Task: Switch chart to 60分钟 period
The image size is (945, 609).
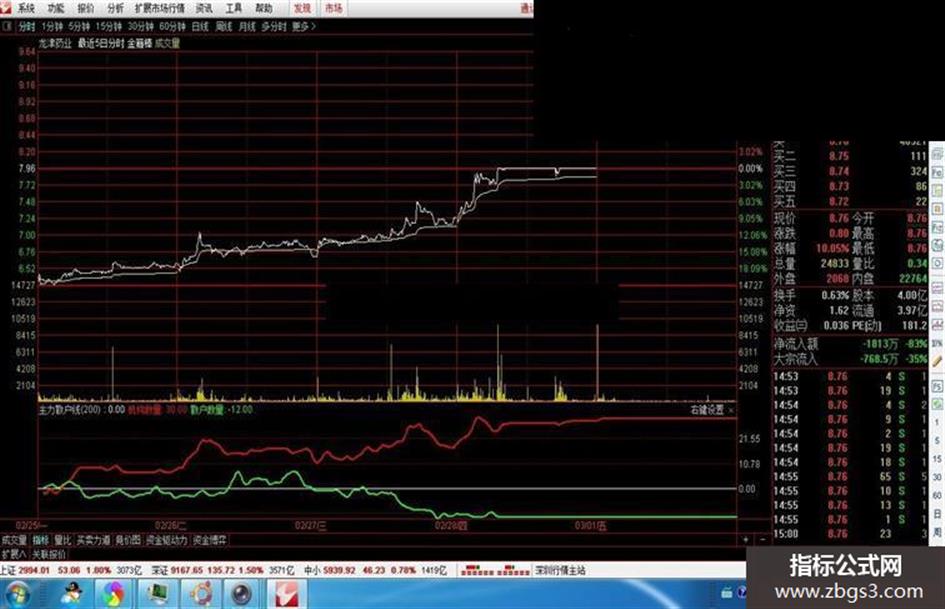Action: (x=172, y=27)
